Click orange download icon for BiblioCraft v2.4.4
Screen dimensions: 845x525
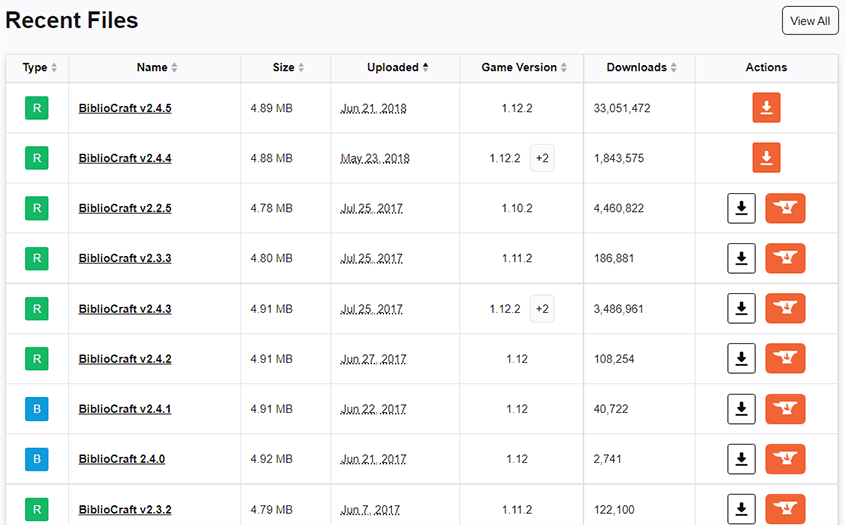[766, 158]
